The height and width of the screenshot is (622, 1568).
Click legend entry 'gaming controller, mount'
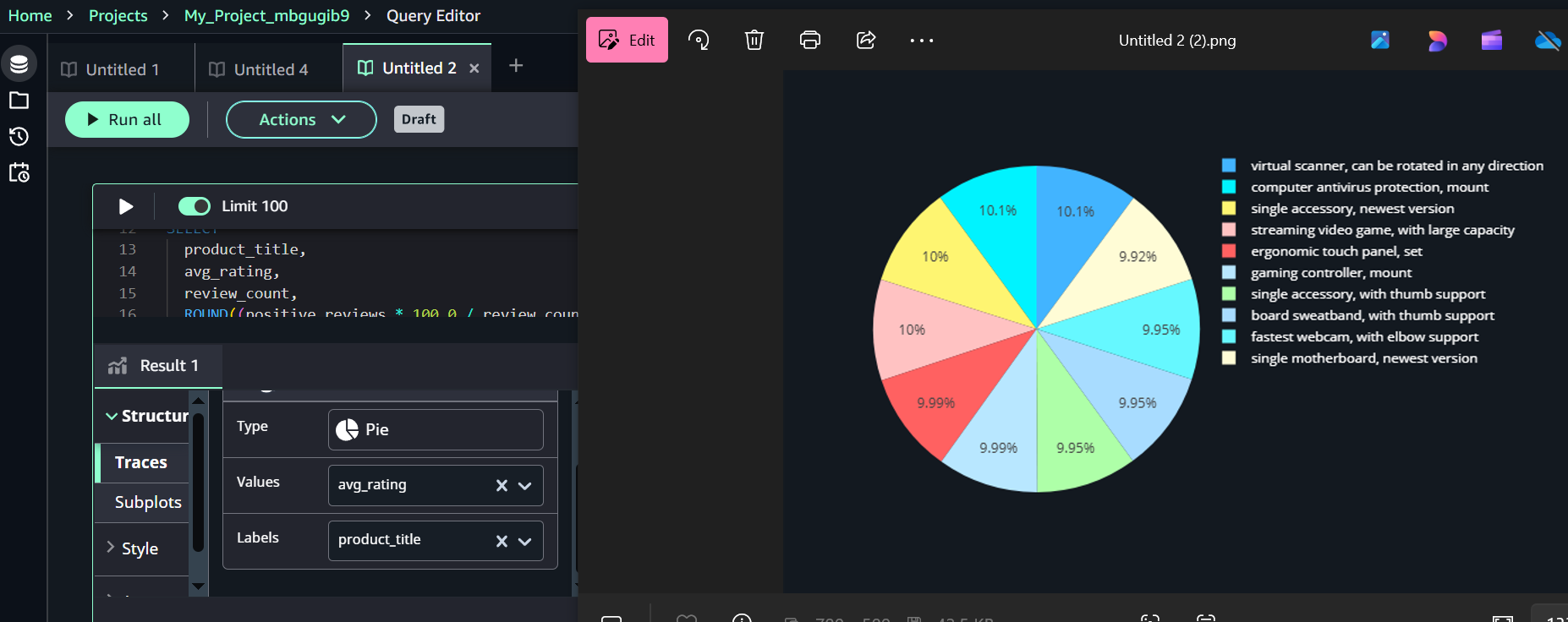tap(1331, 272)
